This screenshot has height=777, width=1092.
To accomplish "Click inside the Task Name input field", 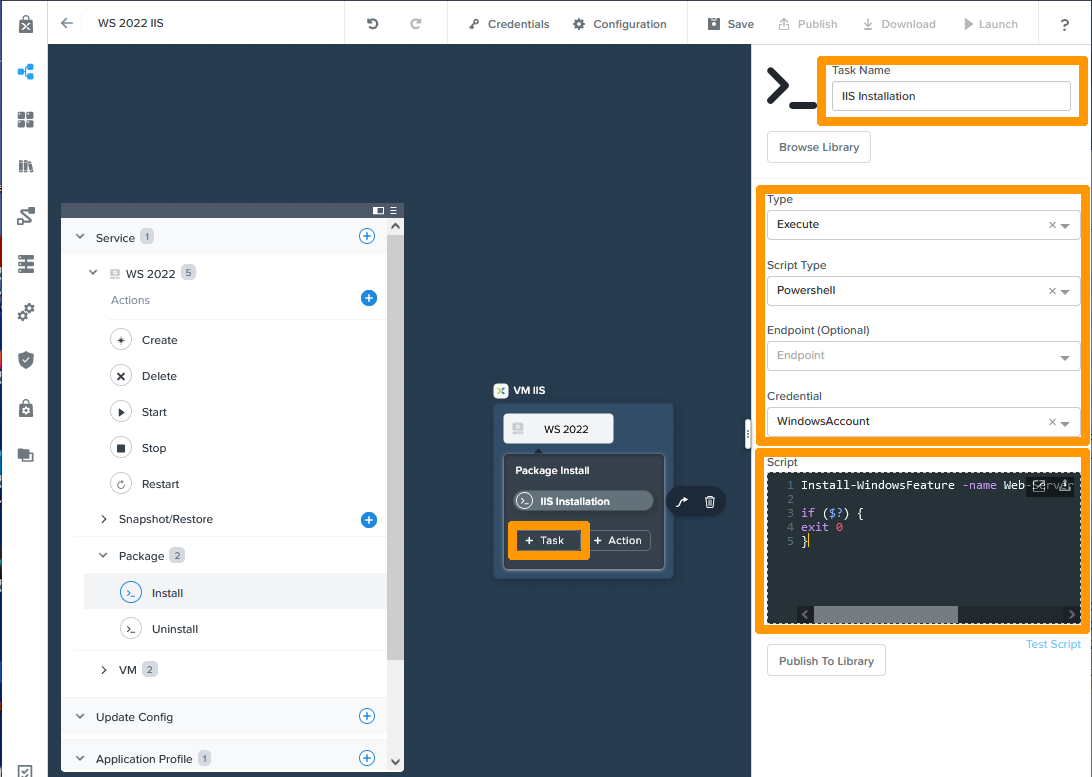I will [x=950, y=96].
